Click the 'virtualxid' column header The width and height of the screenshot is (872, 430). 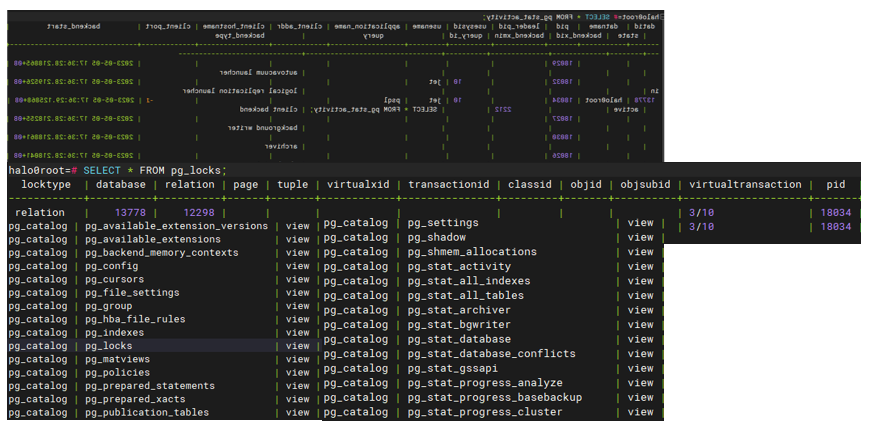[x=358, y=185]
